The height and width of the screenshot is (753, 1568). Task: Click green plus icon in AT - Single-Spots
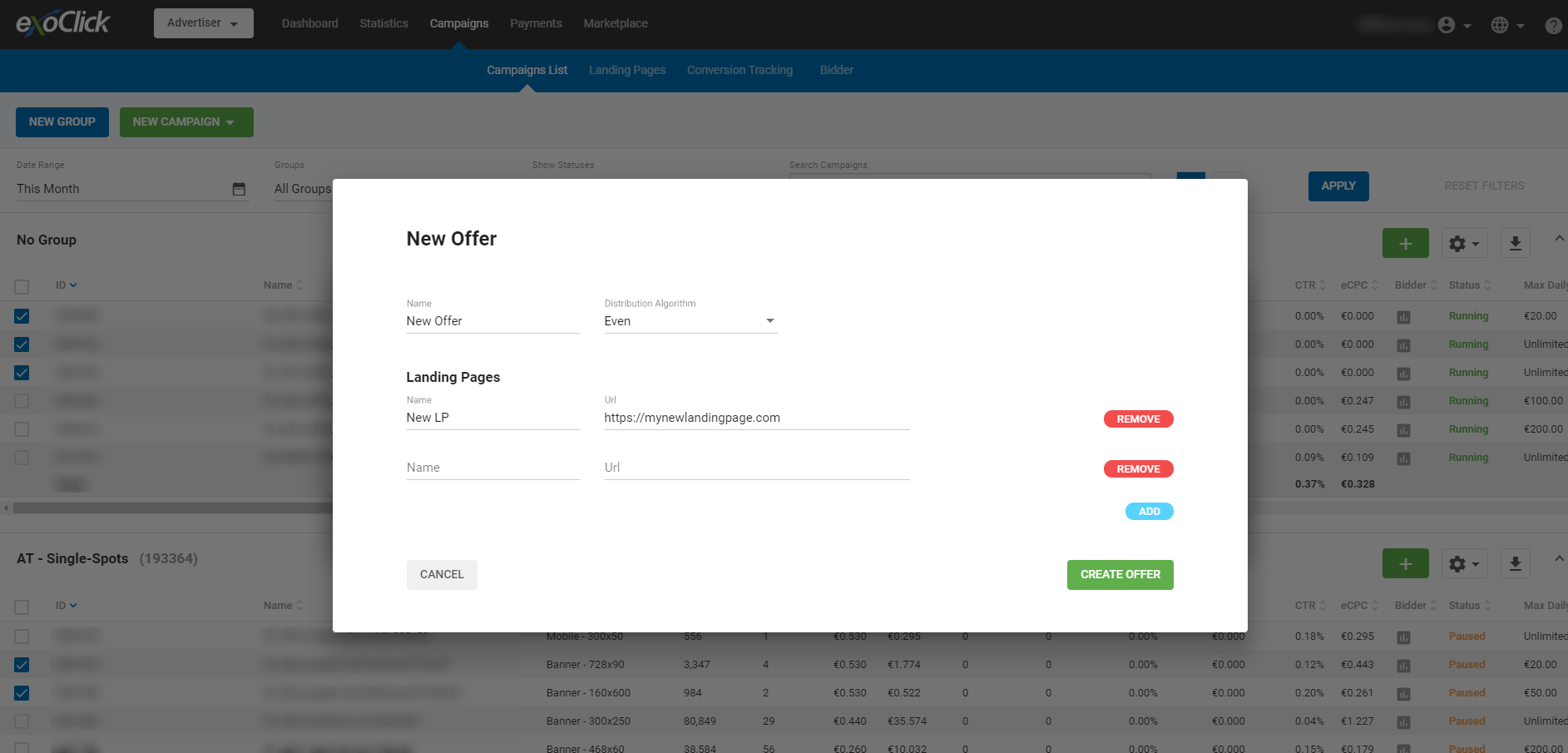(x=1405, y=563)
